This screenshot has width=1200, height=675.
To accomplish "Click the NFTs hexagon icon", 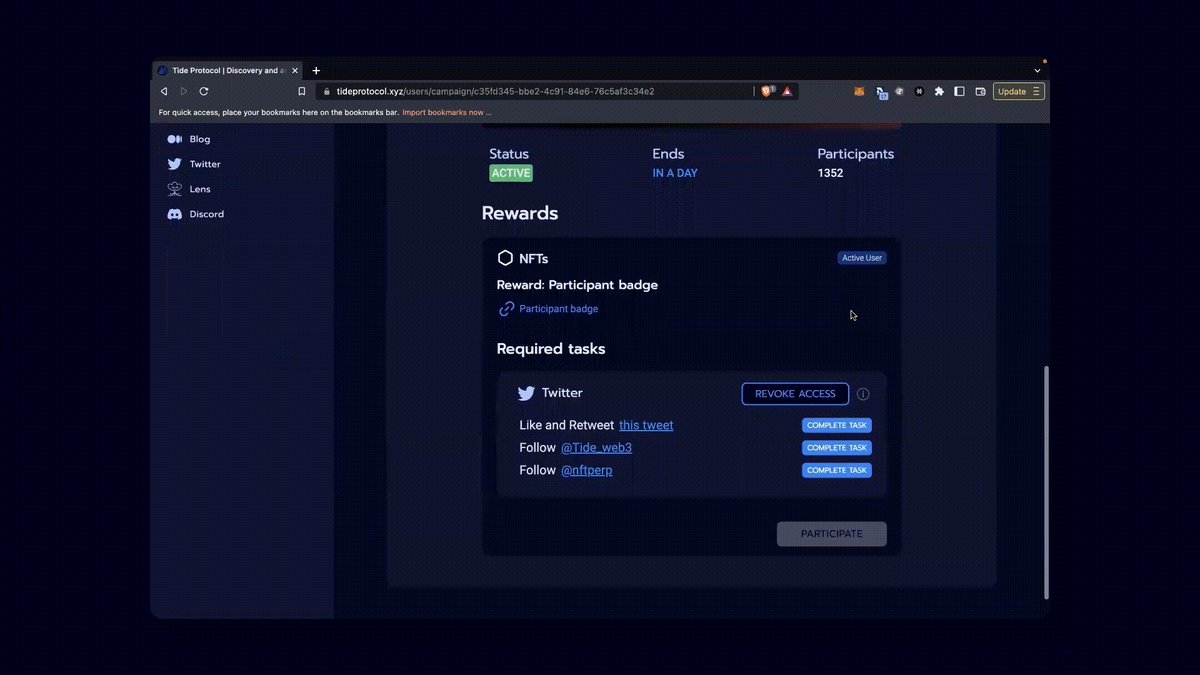I will (x=505, y=258).
